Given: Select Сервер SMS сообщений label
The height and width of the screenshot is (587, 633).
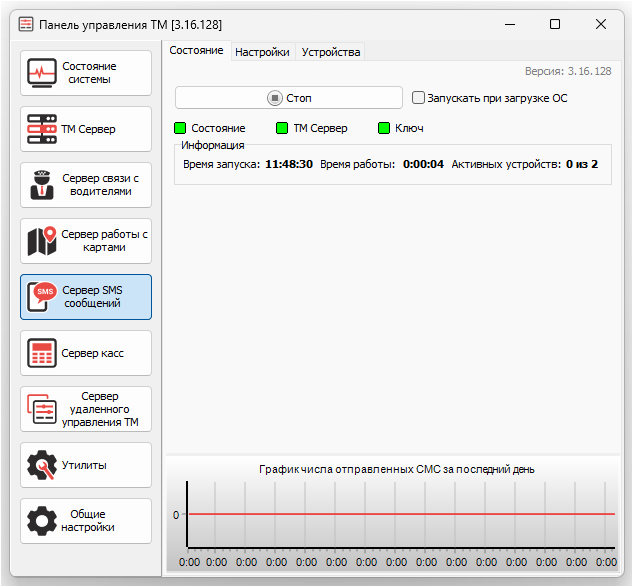Looking at the screenshot, I should click(x=92, y=296).
